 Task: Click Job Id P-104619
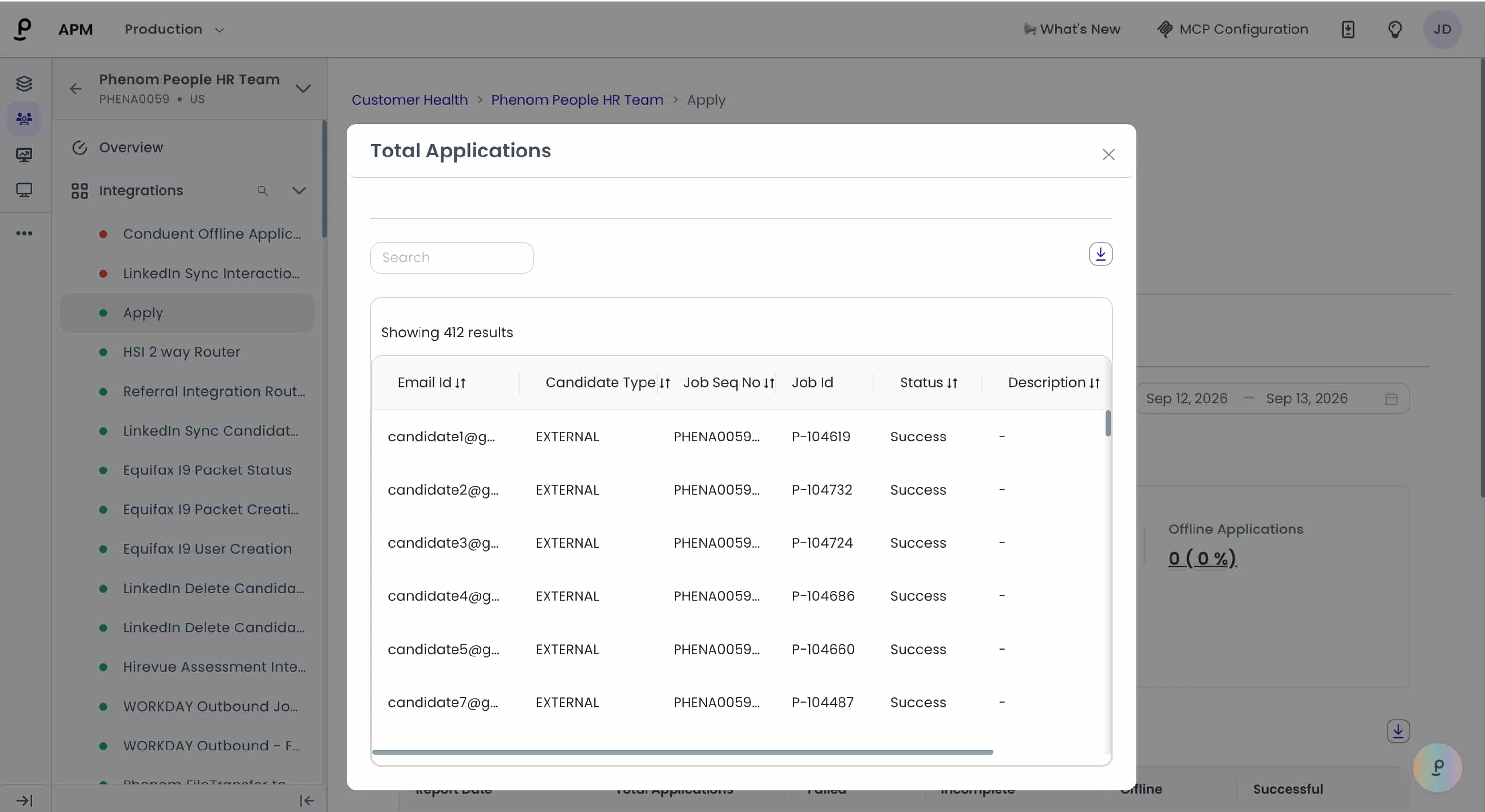click(821, 436)
